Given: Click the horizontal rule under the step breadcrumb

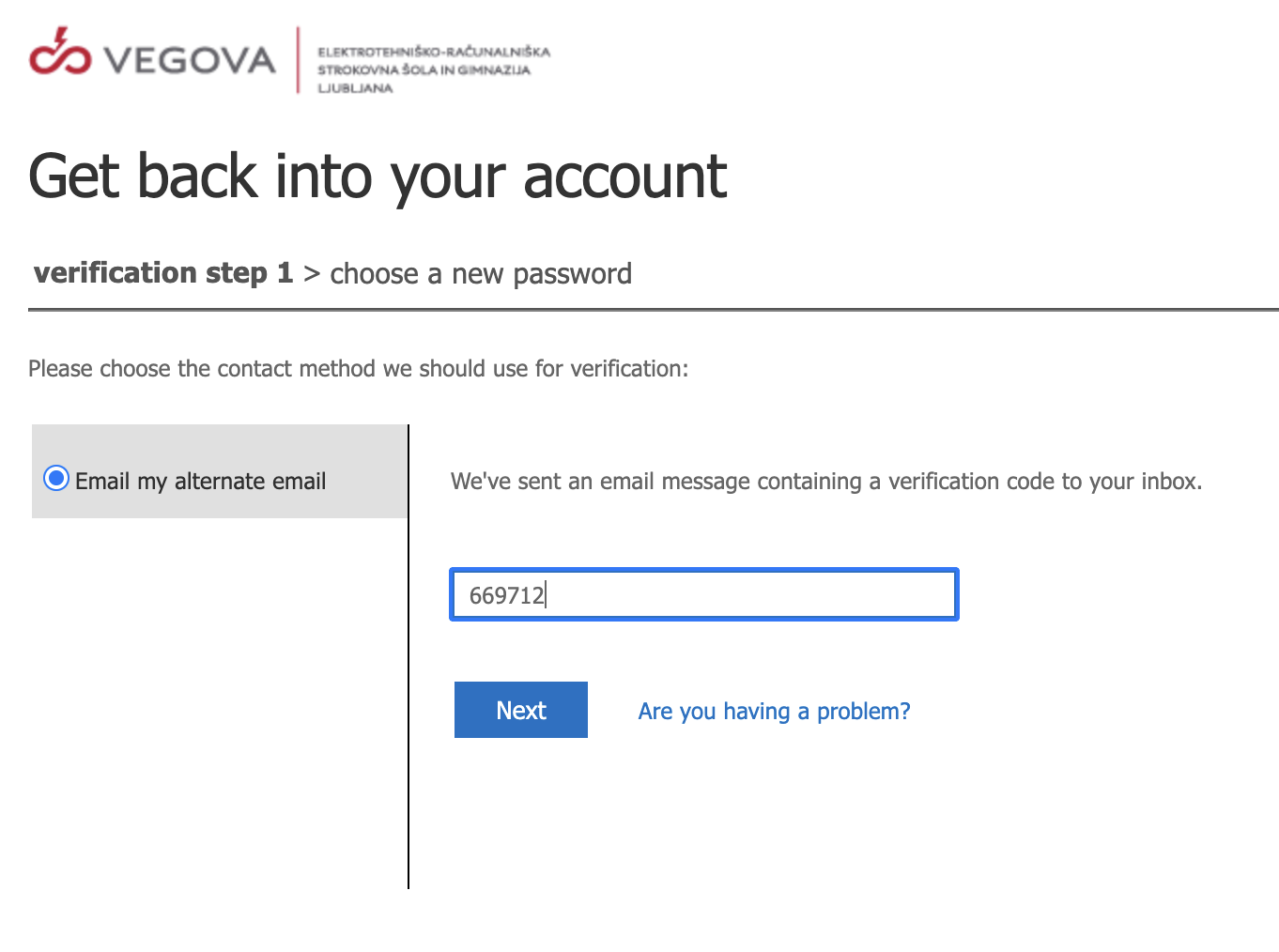Looking at the screenshot, I should 654,309.
